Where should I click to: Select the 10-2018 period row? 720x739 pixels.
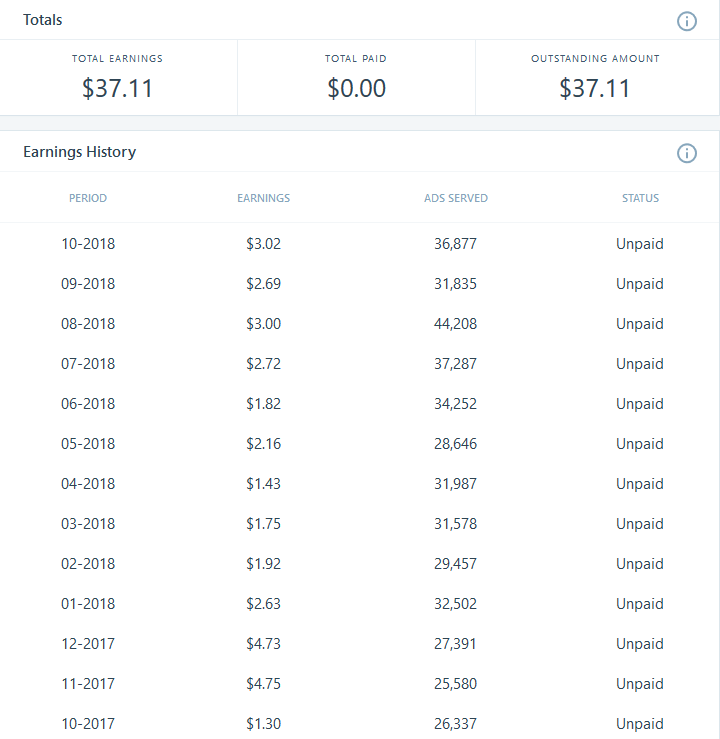point(88,244)
